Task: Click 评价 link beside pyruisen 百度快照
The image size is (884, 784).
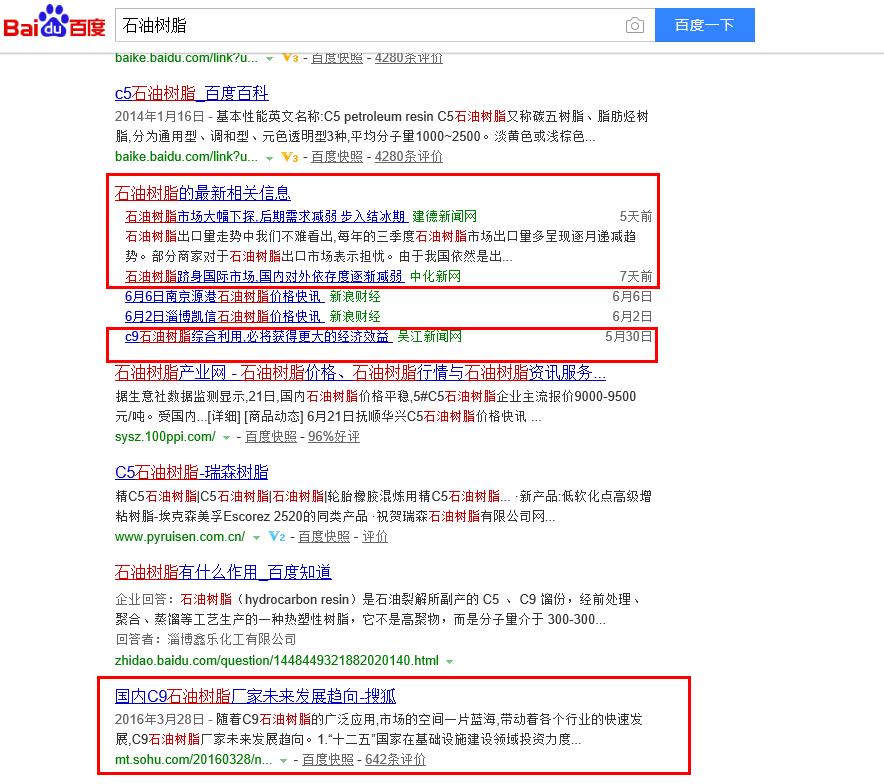Action: pos(375,537)
